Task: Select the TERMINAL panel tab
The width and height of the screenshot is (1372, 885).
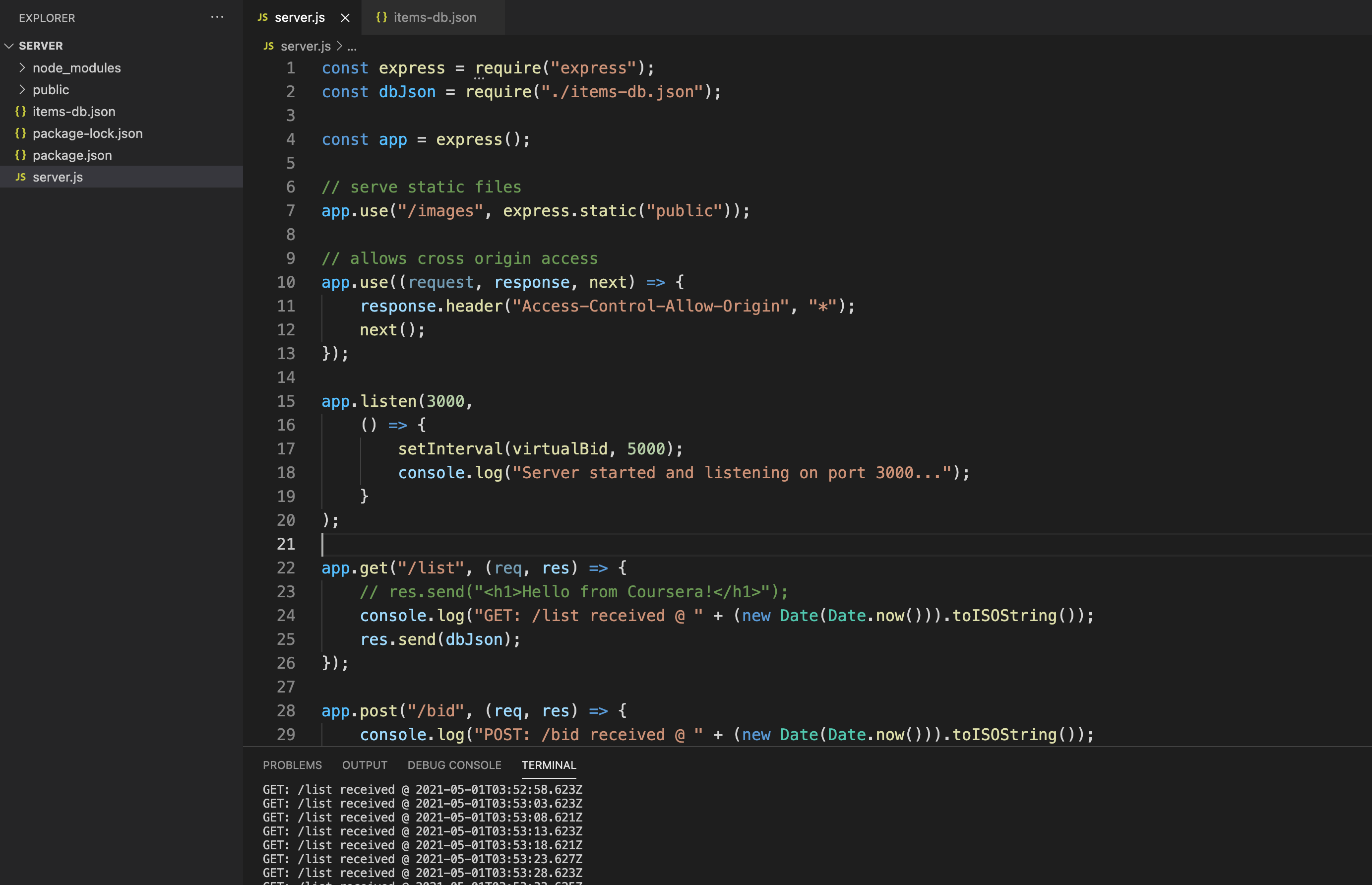Action: (548, 765)
